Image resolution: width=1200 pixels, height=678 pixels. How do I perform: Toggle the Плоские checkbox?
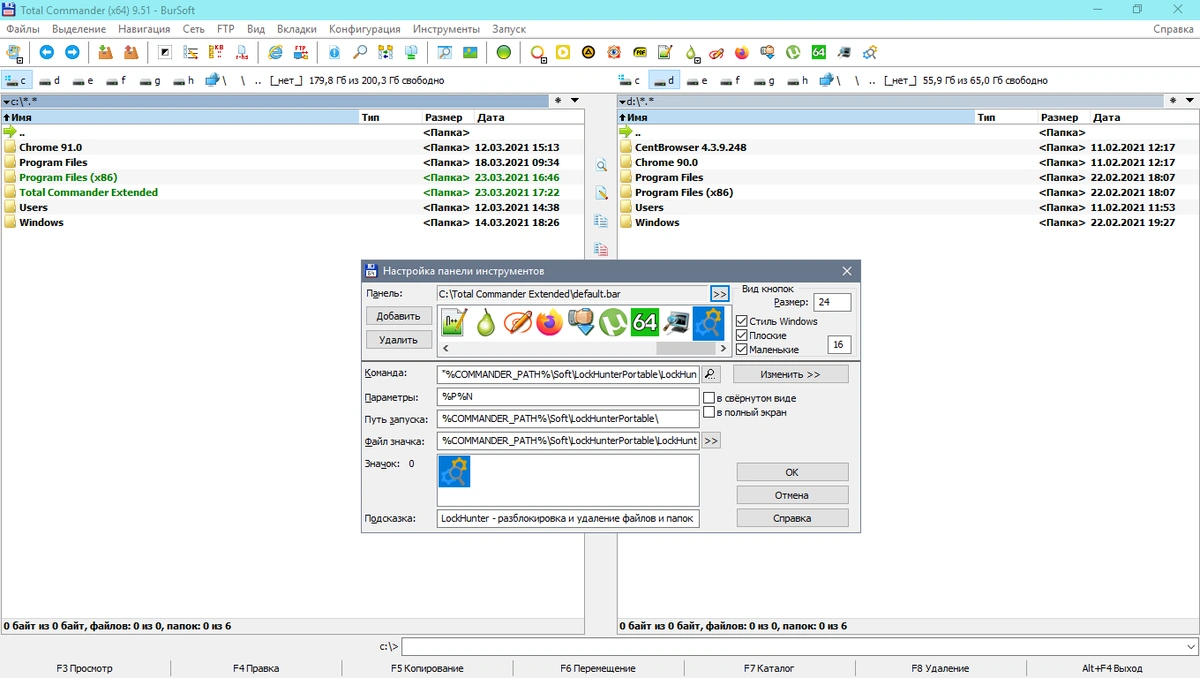[x=741, y=336]
